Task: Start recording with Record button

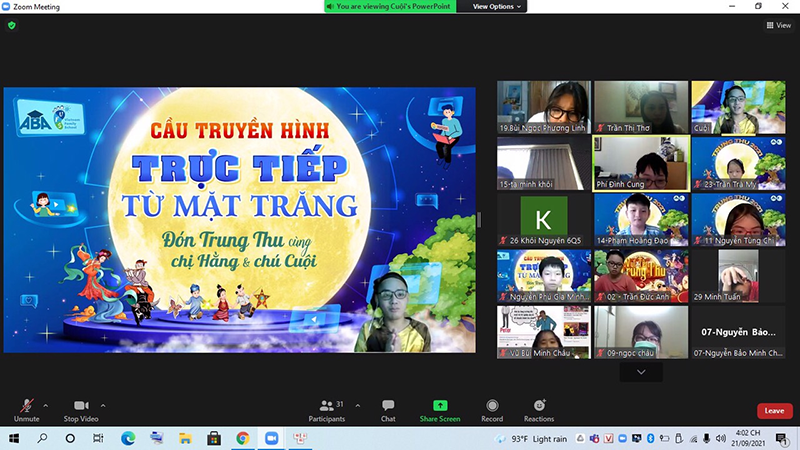Action: point(492,410)
